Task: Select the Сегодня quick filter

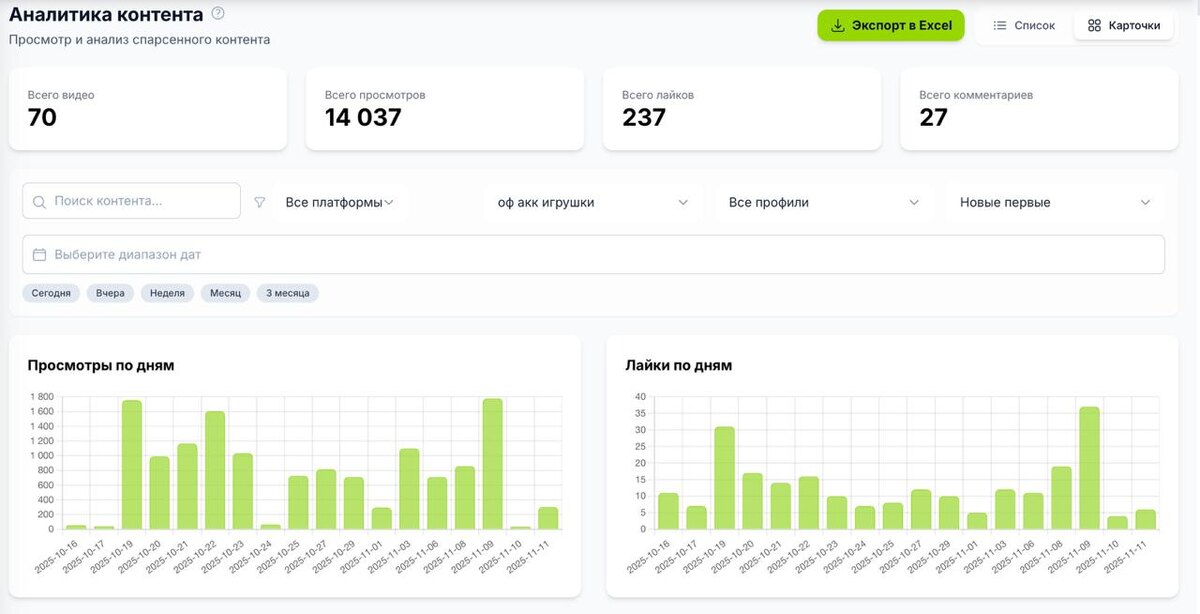Action: point(51,294)
